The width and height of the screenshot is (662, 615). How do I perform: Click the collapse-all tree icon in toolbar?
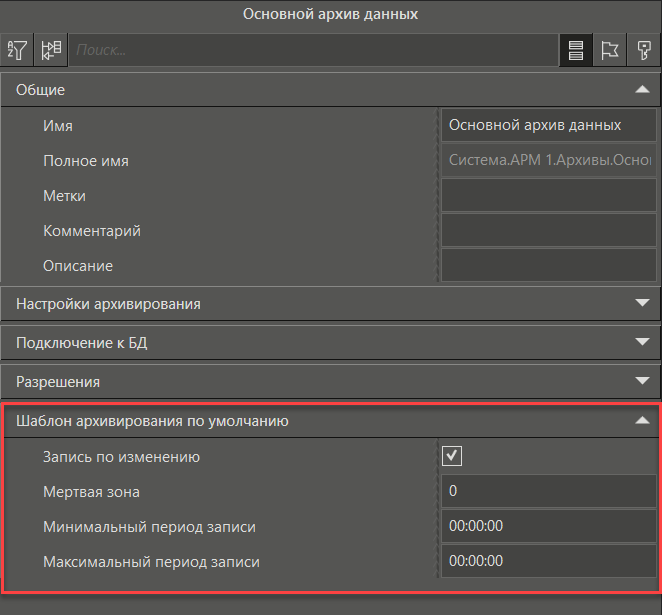click(50, 49)
